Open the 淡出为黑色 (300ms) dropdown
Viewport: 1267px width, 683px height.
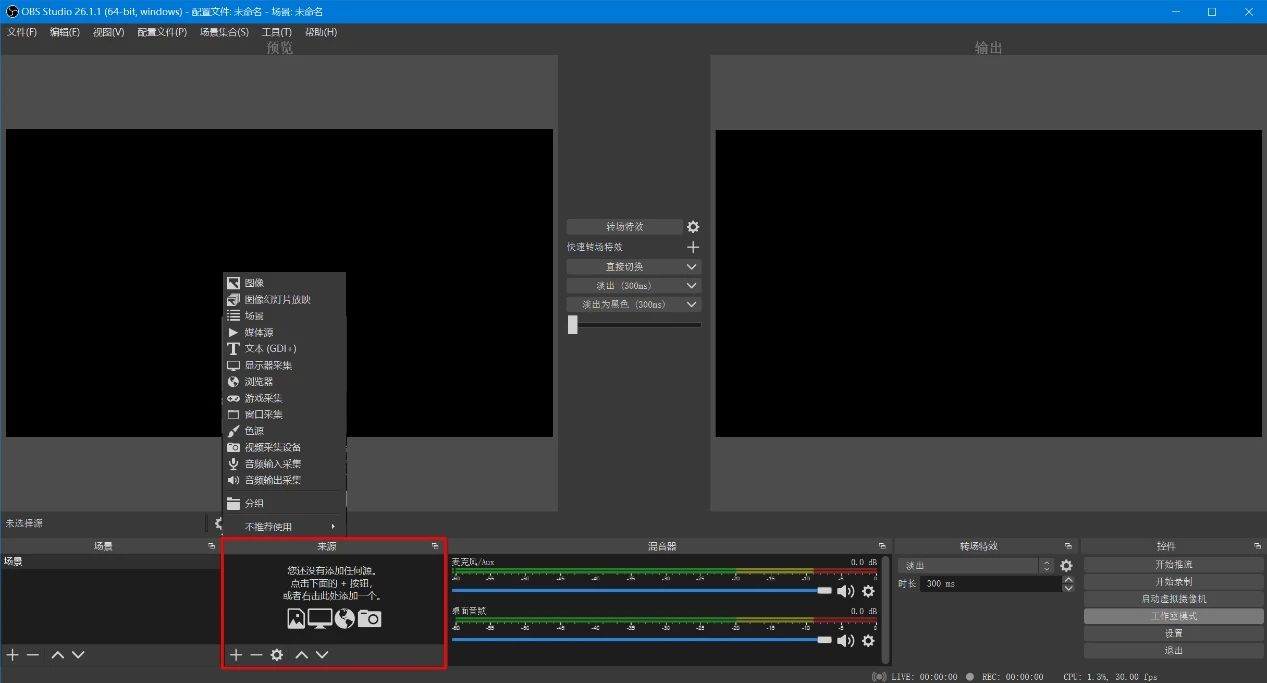(x=634, y=304)
